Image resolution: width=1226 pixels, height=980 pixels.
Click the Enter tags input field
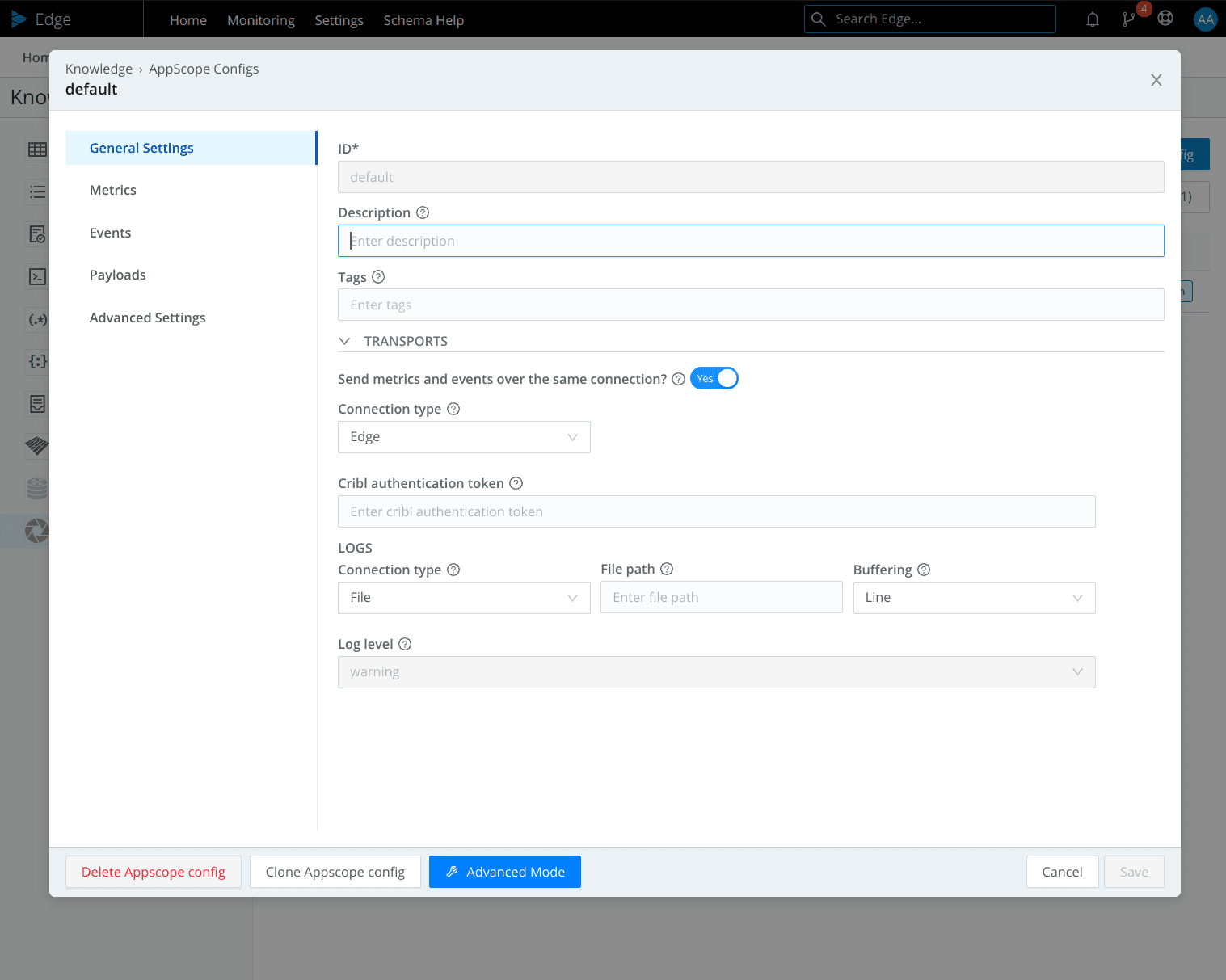pyautogui.click(x=750, y=305)
